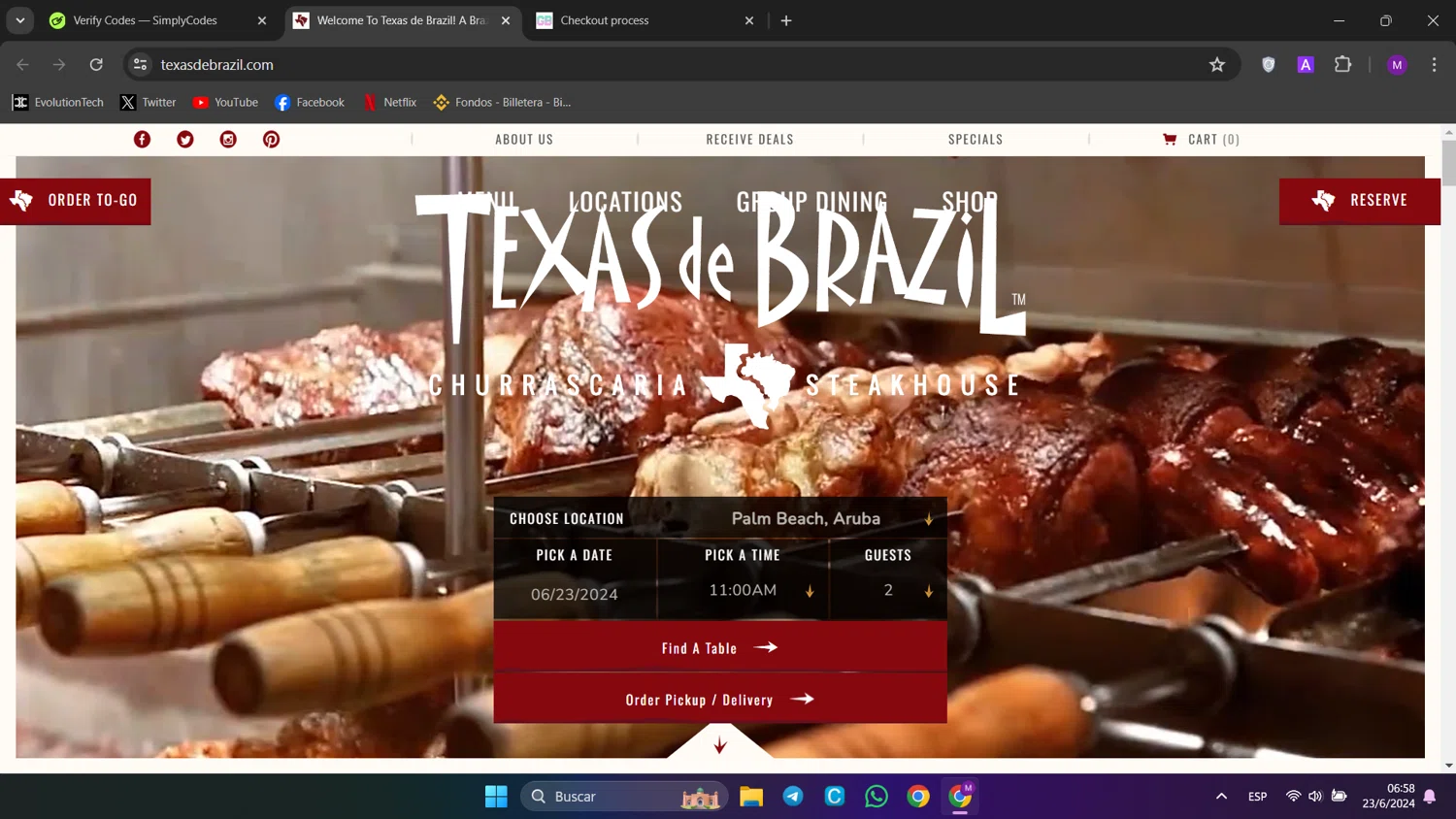Show hidden system tray icons
The image size is (1456, 819).
pyautogui.click(x=1221, y=797)
